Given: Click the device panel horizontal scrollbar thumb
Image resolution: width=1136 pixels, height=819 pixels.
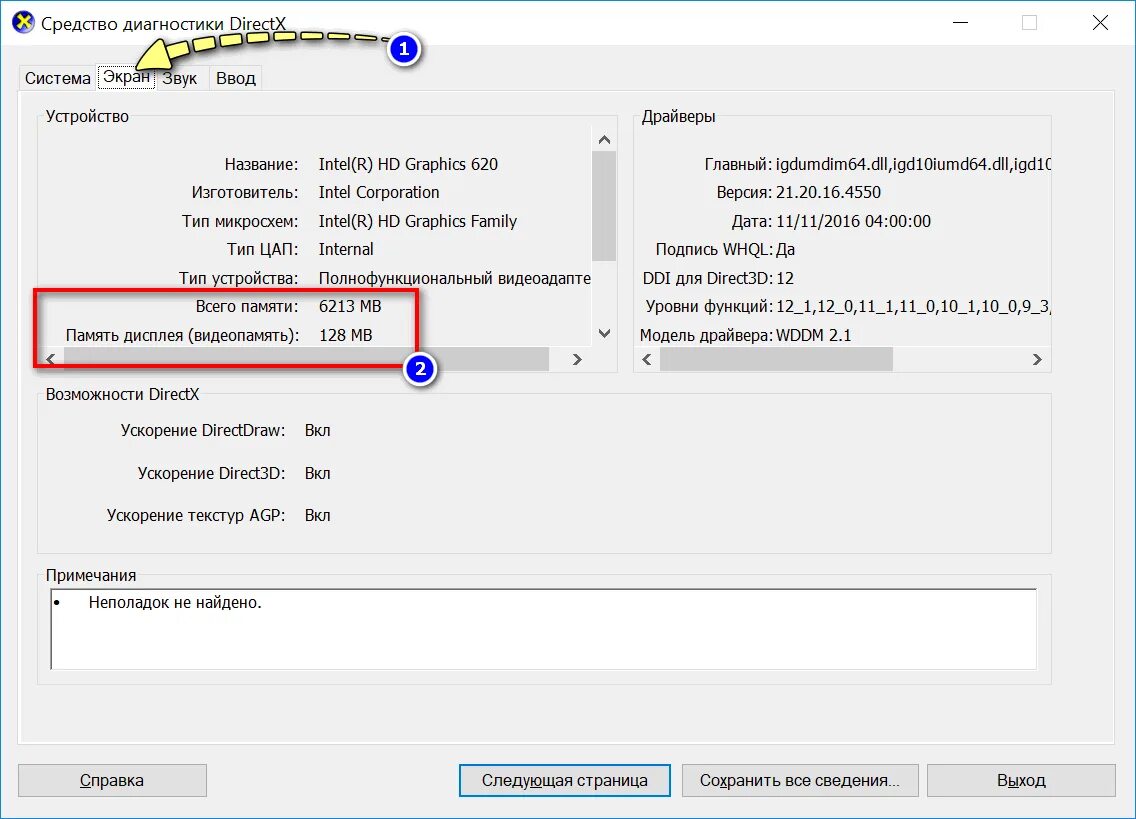Looking at the screenshot, I should coord(306,359).
